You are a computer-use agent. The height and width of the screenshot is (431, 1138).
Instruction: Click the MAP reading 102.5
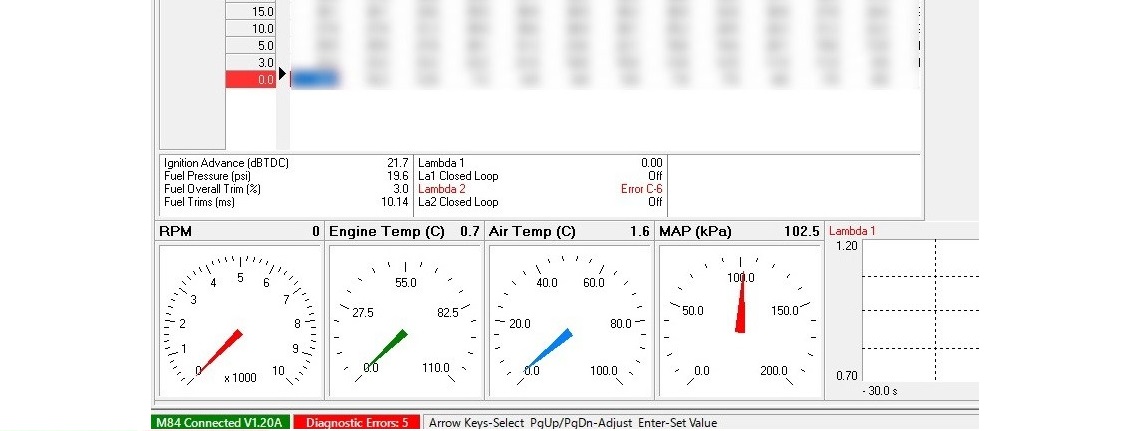801,231
